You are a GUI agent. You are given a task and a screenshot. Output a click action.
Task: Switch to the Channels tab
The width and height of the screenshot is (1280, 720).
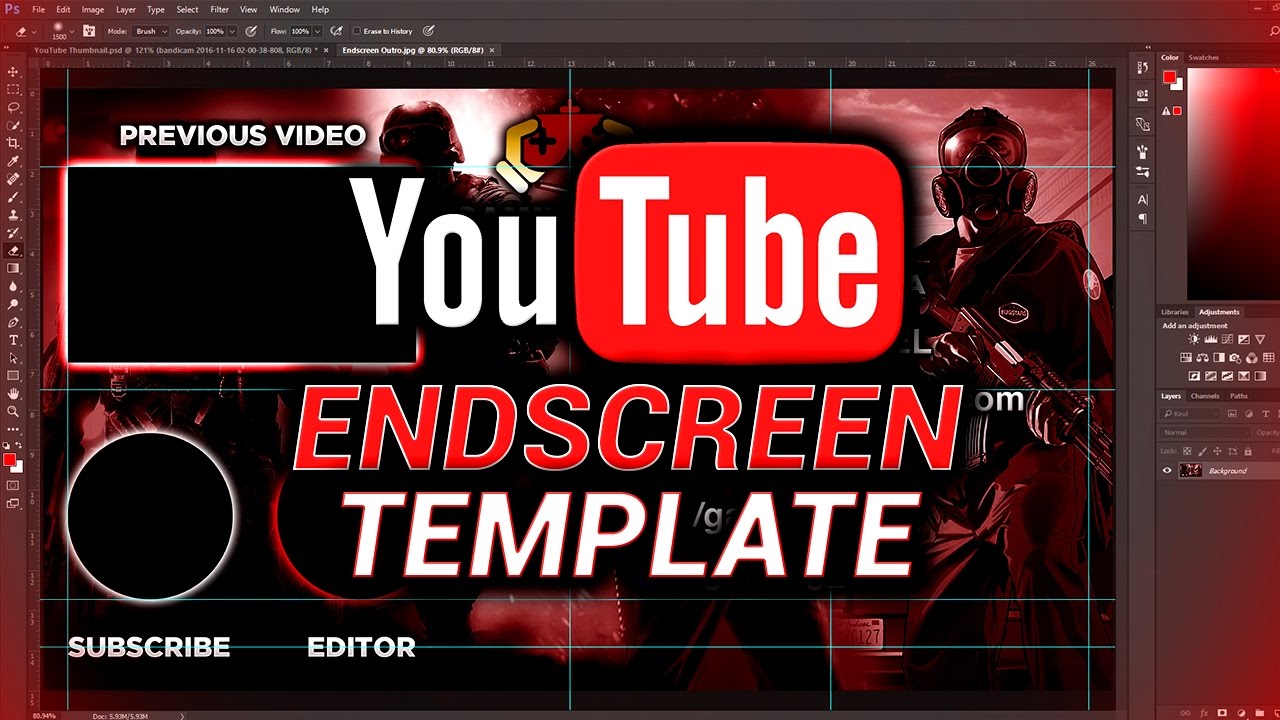1205,396
